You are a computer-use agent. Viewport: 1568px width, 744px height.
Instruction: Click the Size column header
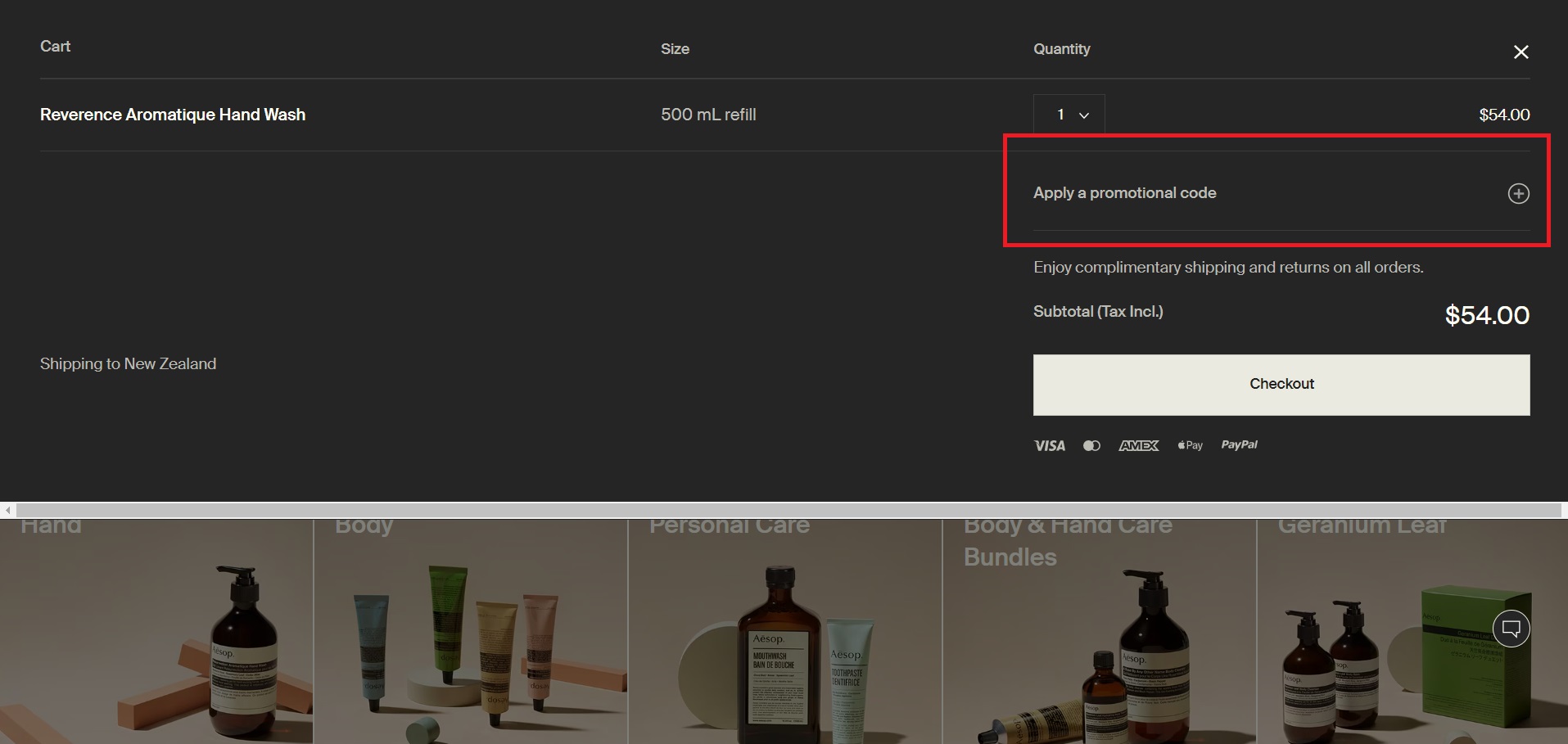(675, 49)
